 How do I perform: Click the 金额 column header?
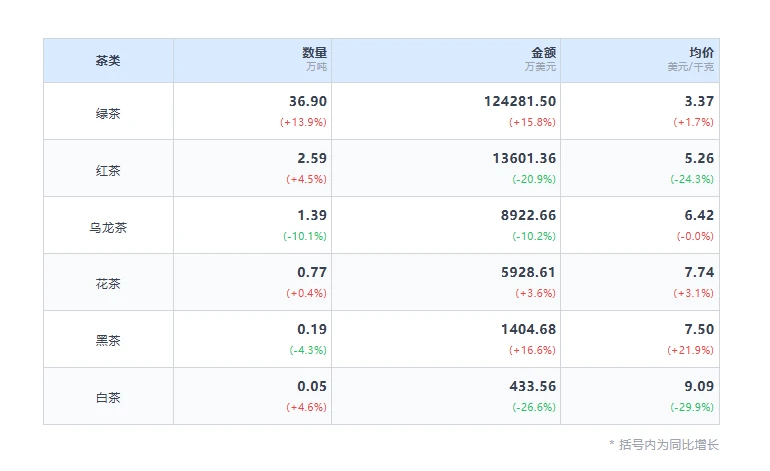pyautogui.click(x=446, y=60)
